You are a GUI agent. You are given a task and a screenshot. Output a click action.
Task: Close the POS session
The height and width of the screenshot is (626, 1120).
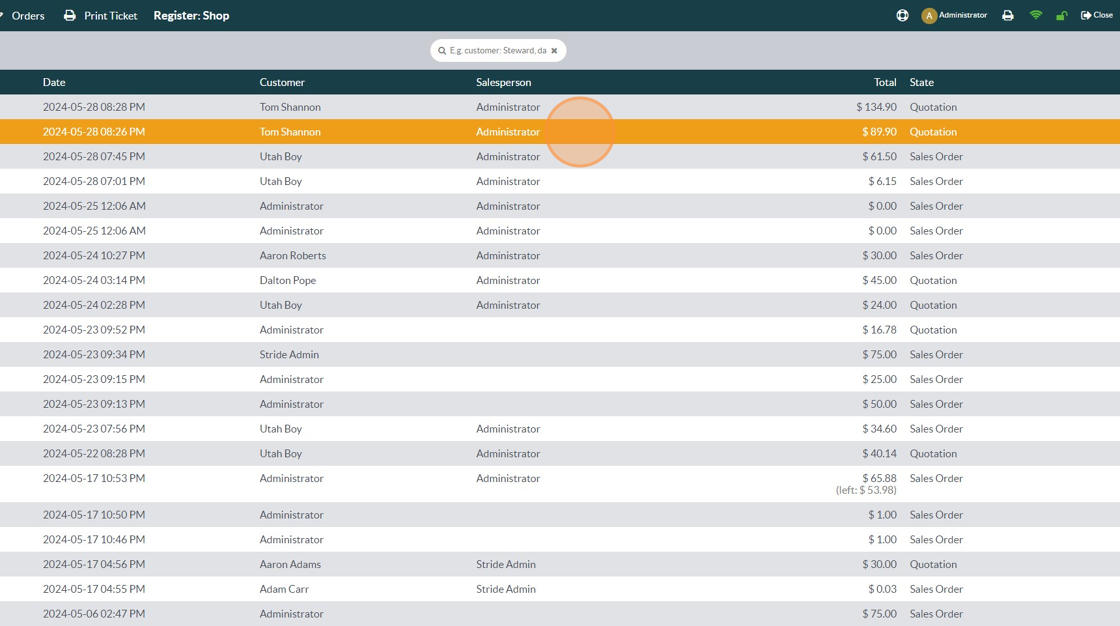(x=1096, y=15)
